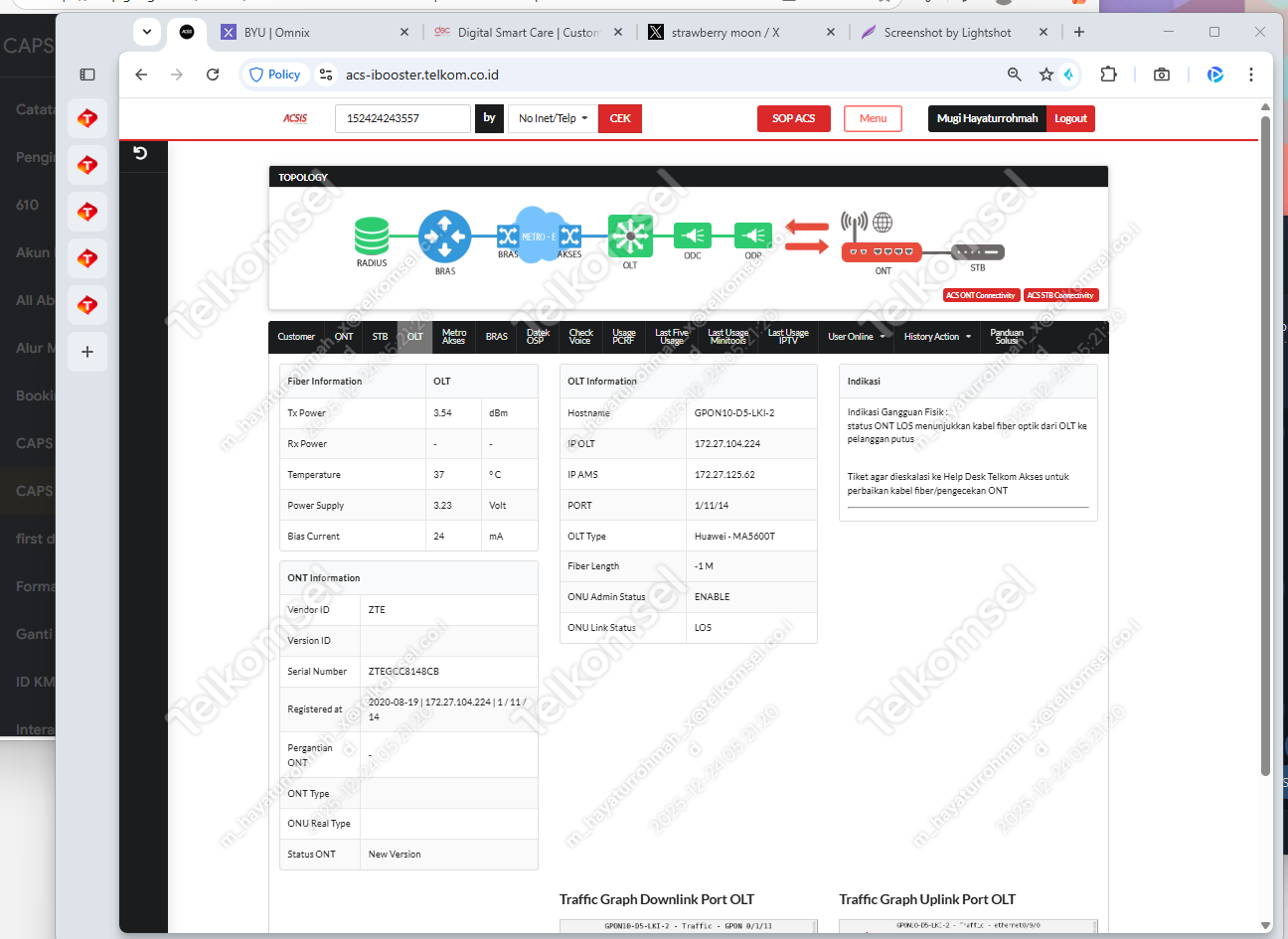
Task: Click ACS ONT Connectivity button
Action: click(x=981, y=295)
